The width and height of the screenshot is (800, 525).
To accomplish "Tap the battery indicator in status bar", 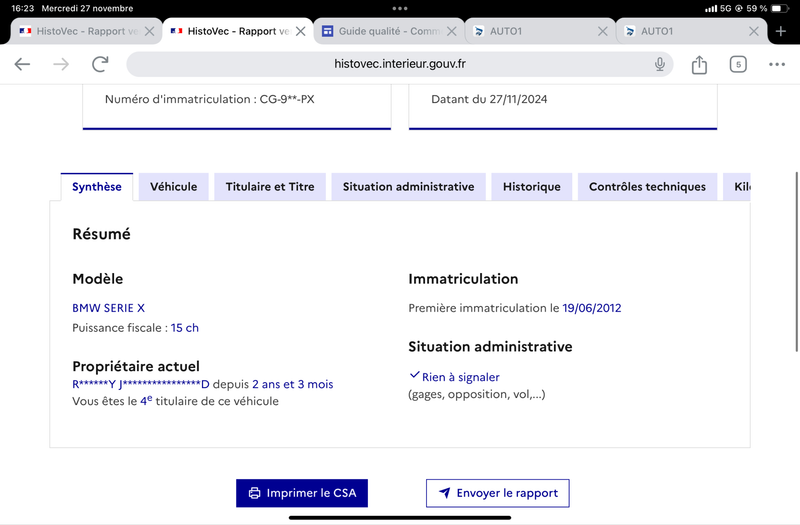I will pyautogui.click(x=779, y=8).
